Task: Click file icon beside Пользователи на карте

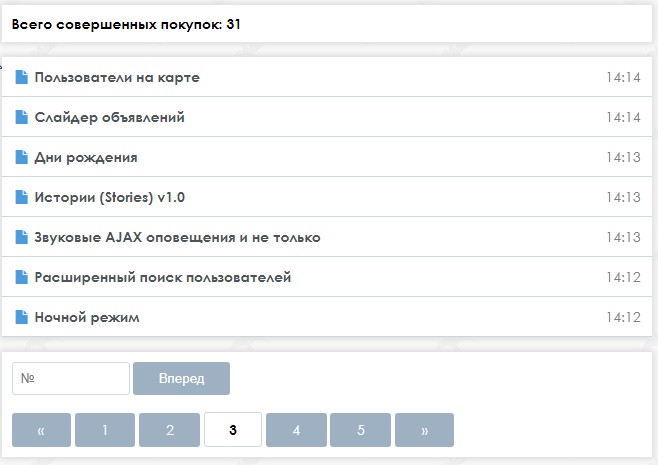Action: tap(21, 77)
